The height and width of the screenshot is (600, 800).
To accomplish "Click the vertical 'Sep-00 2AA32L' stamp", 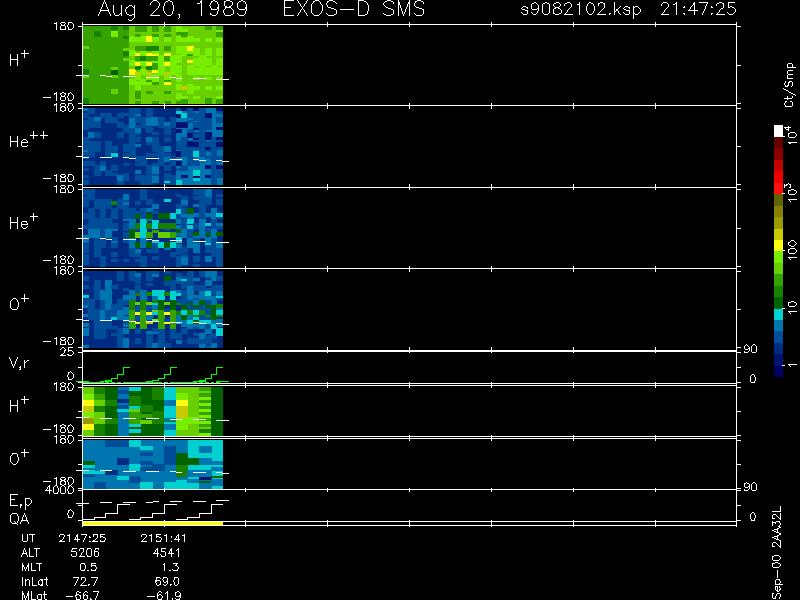I will coord(777,554).
